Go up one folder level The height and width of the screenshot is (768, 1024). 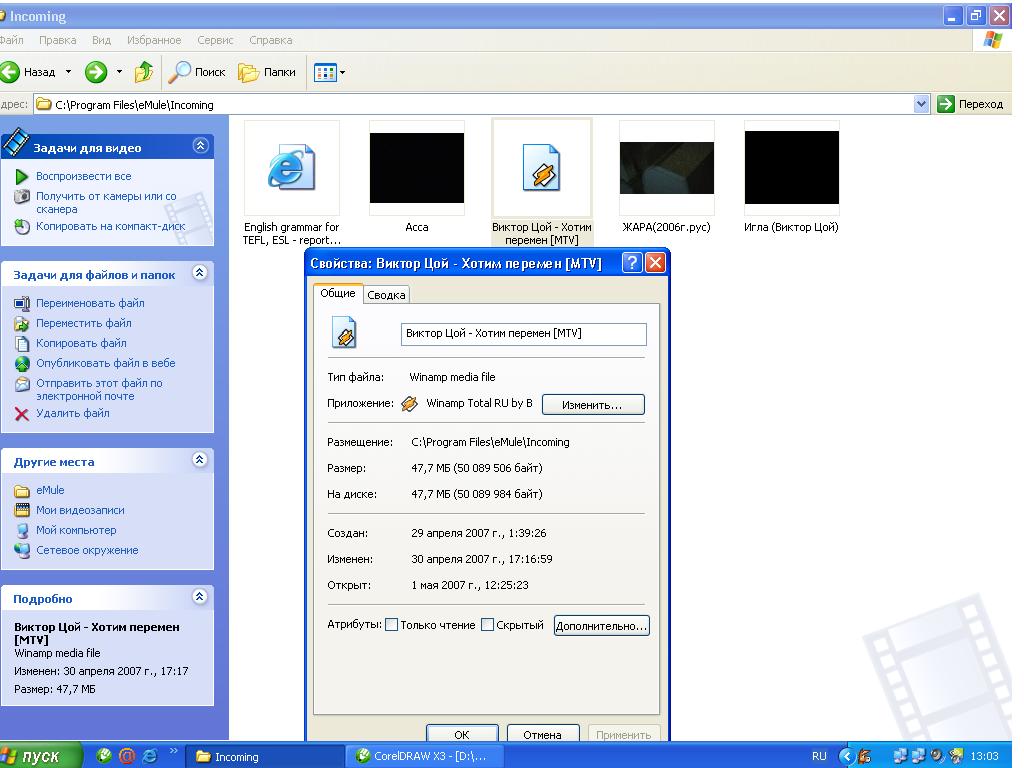144,72
